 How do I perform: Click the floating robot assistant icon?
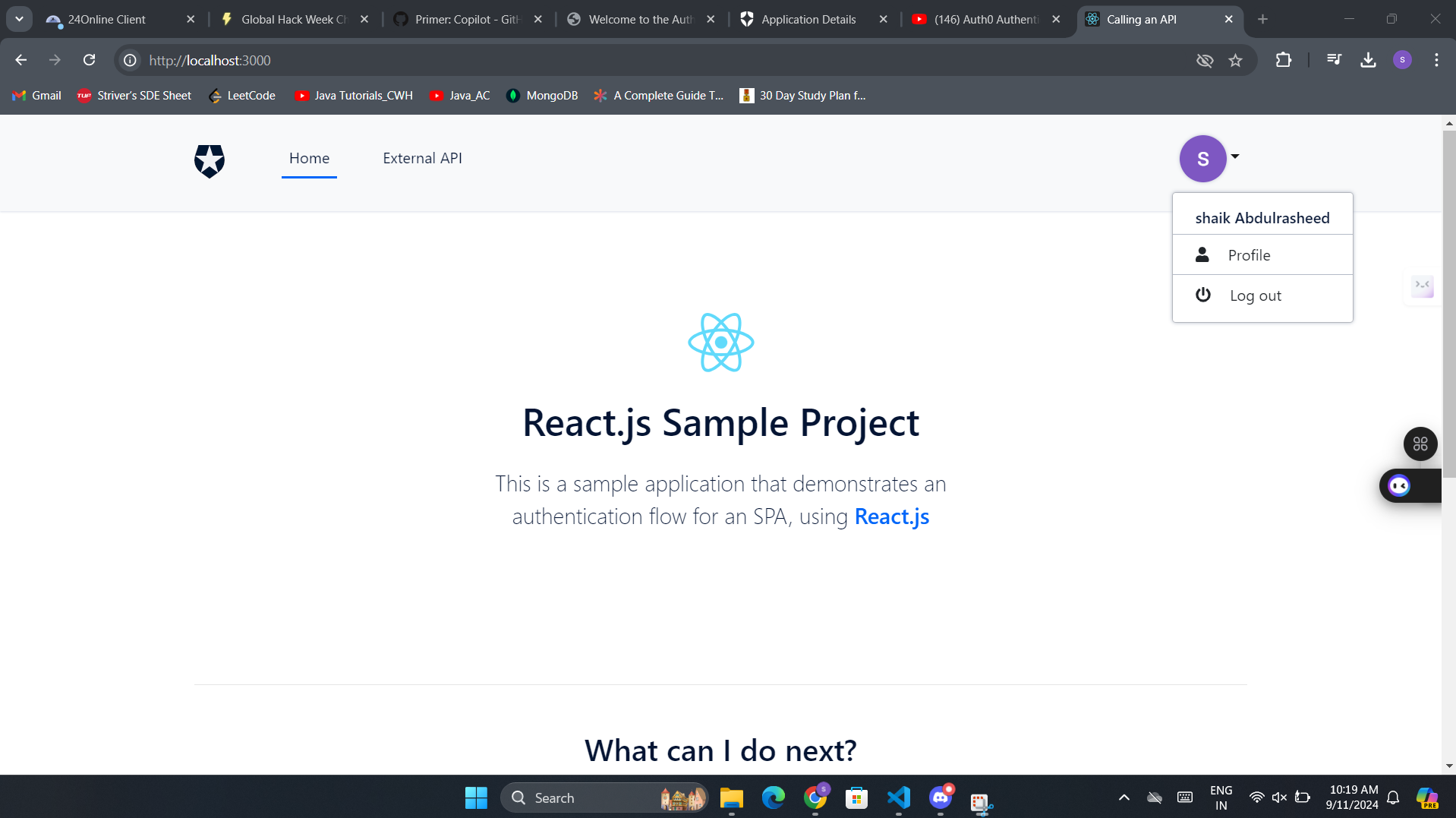point(1399,486)
